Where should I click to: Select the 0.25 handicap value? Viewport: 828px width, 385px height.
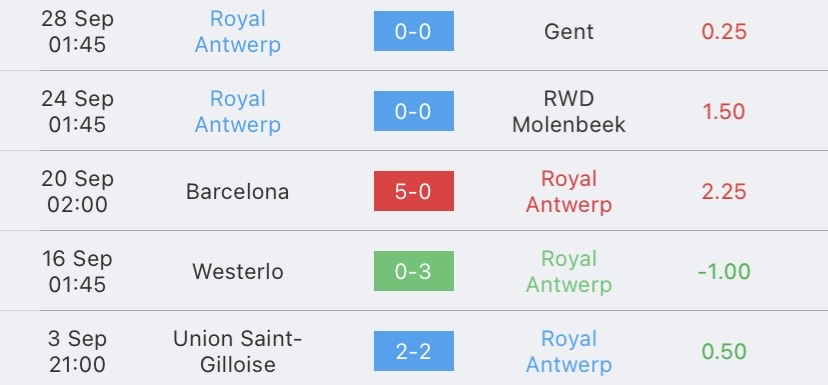(724, 32)
